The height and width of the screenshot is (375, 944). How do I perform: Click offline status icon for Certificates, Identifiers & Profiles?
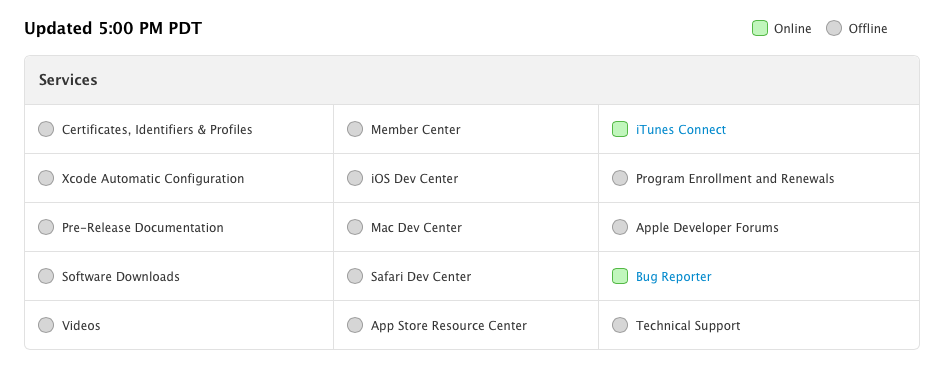(46, 129)
